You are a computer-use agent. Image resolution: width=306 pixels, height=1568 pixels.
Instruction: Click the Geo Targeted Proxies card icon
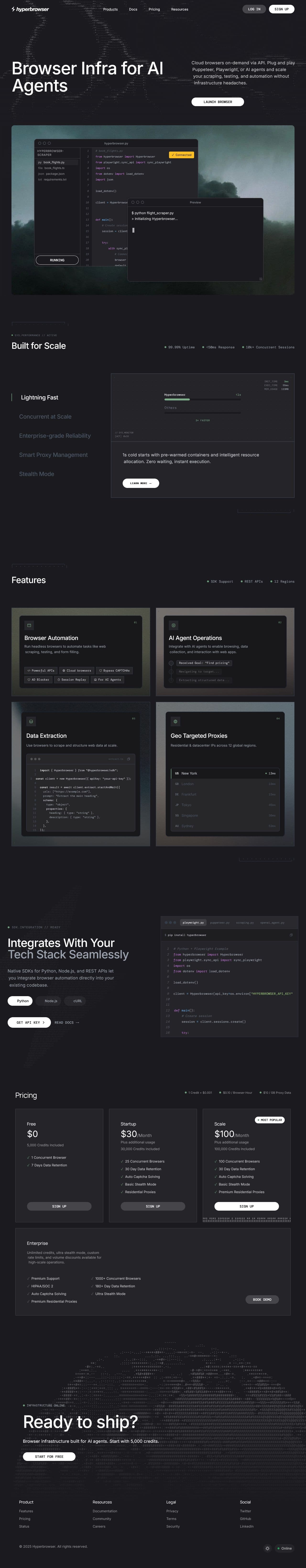pyautogui.click(x=175, y=721)
